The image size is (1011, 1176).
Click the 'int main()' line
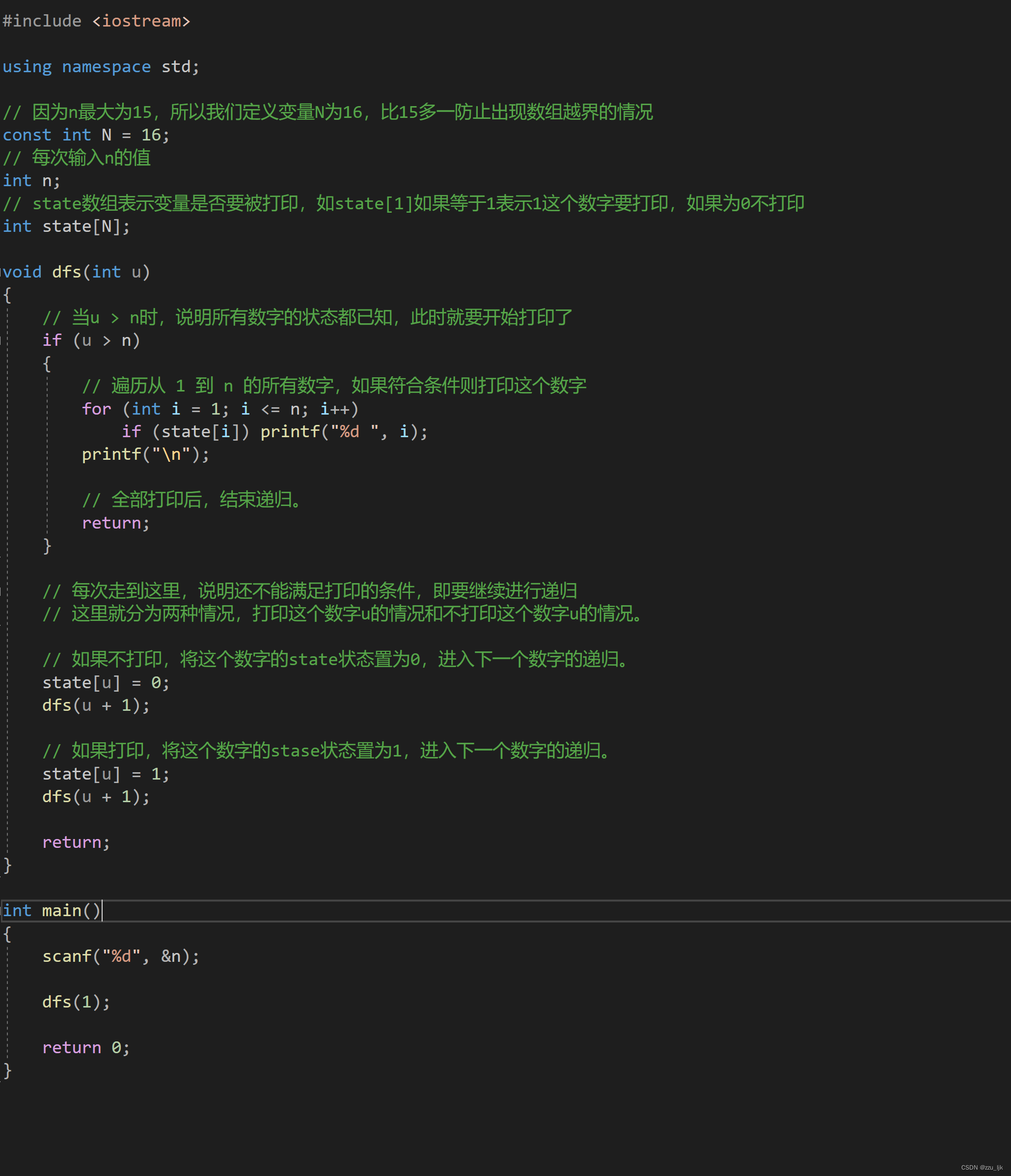(52, 911)
